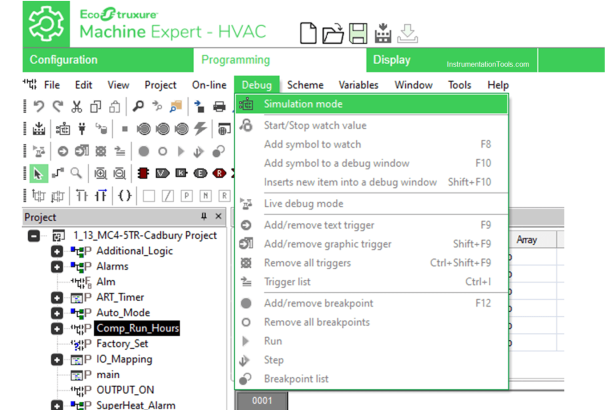Click the Save floppy disk icon in header

click(x=358, y=33)
